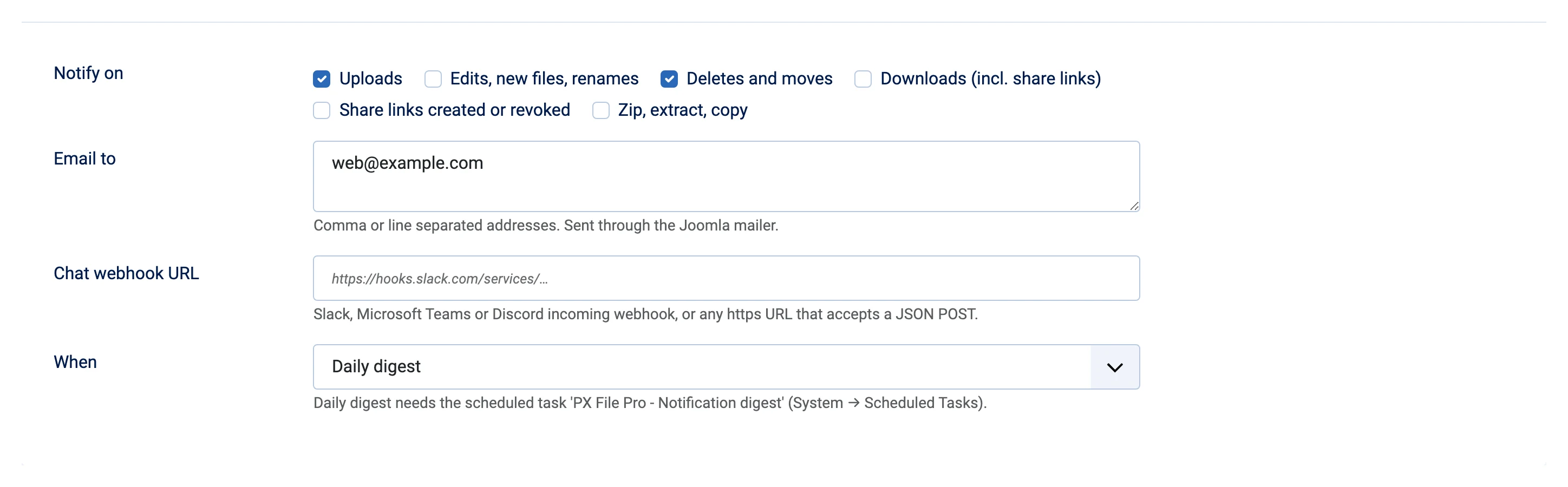Click the 'Comma or line separated addresses' hint

point(545,226)
